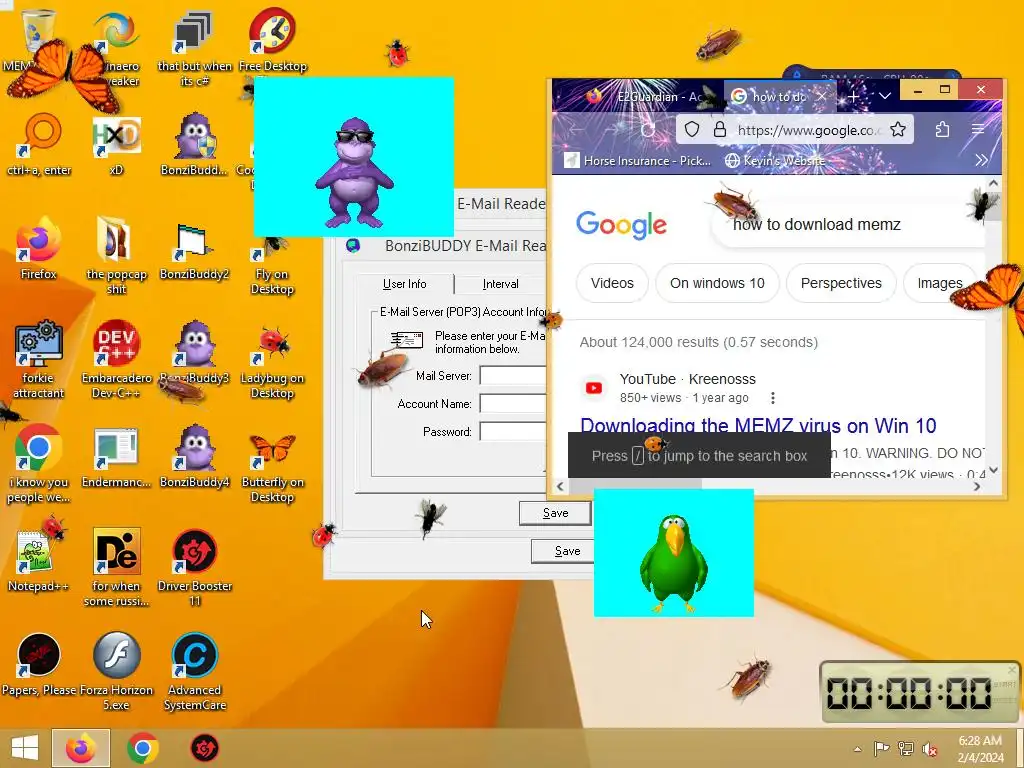Open 'Downloading the MEMZ virus on Win 10' result

click(x=758, y=426)
